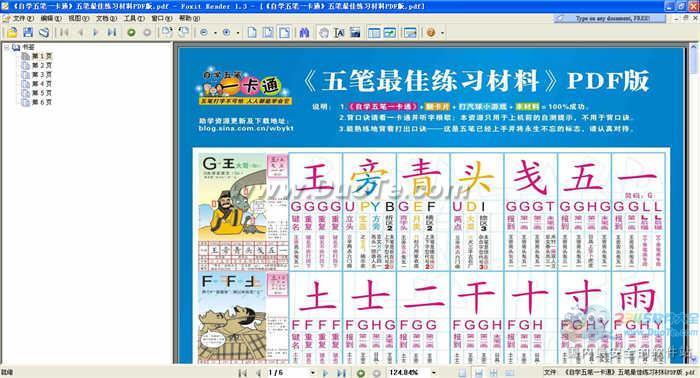Open the status bar page number dropdown
Screen dimensions: 700x378
(x=312, y=373)
